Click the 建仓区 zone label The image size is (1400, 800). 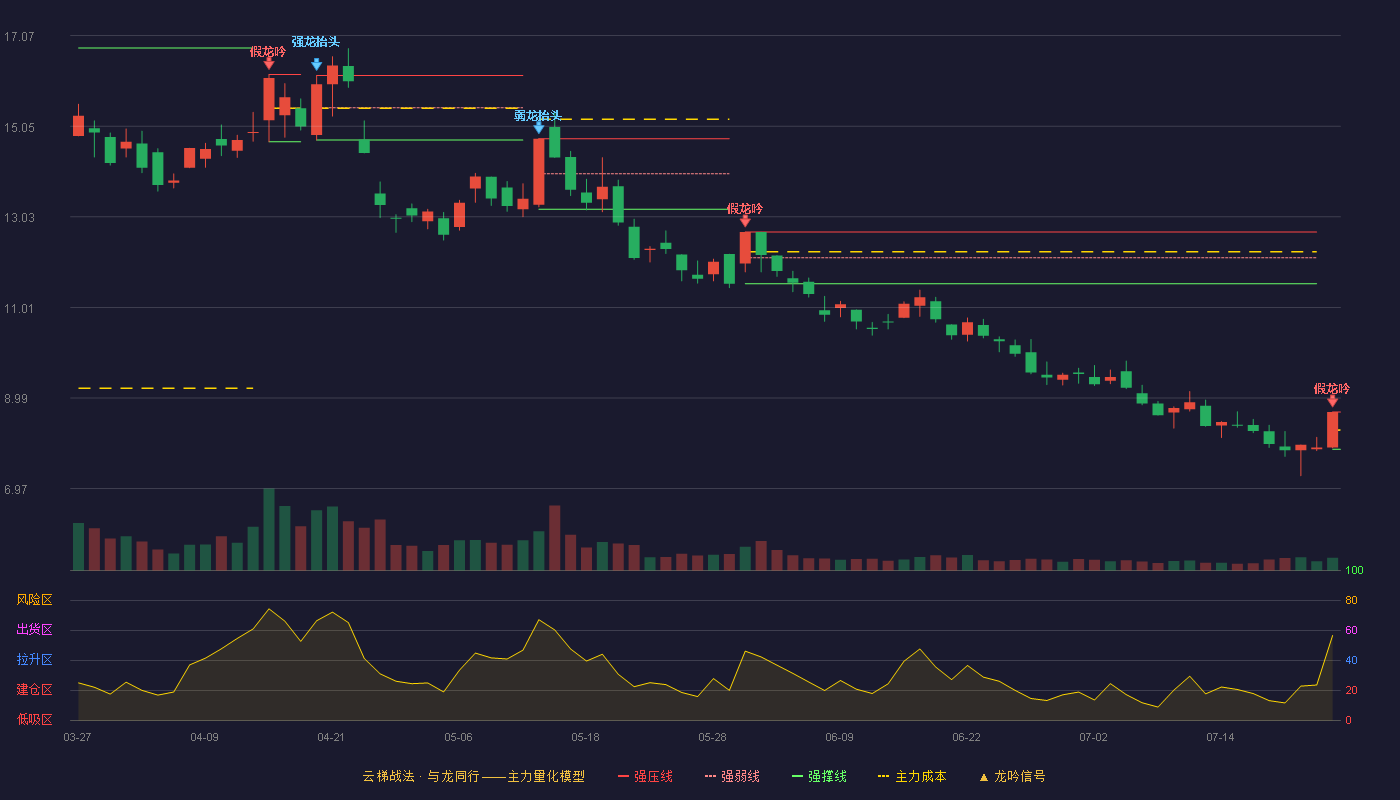coord(34,690)
